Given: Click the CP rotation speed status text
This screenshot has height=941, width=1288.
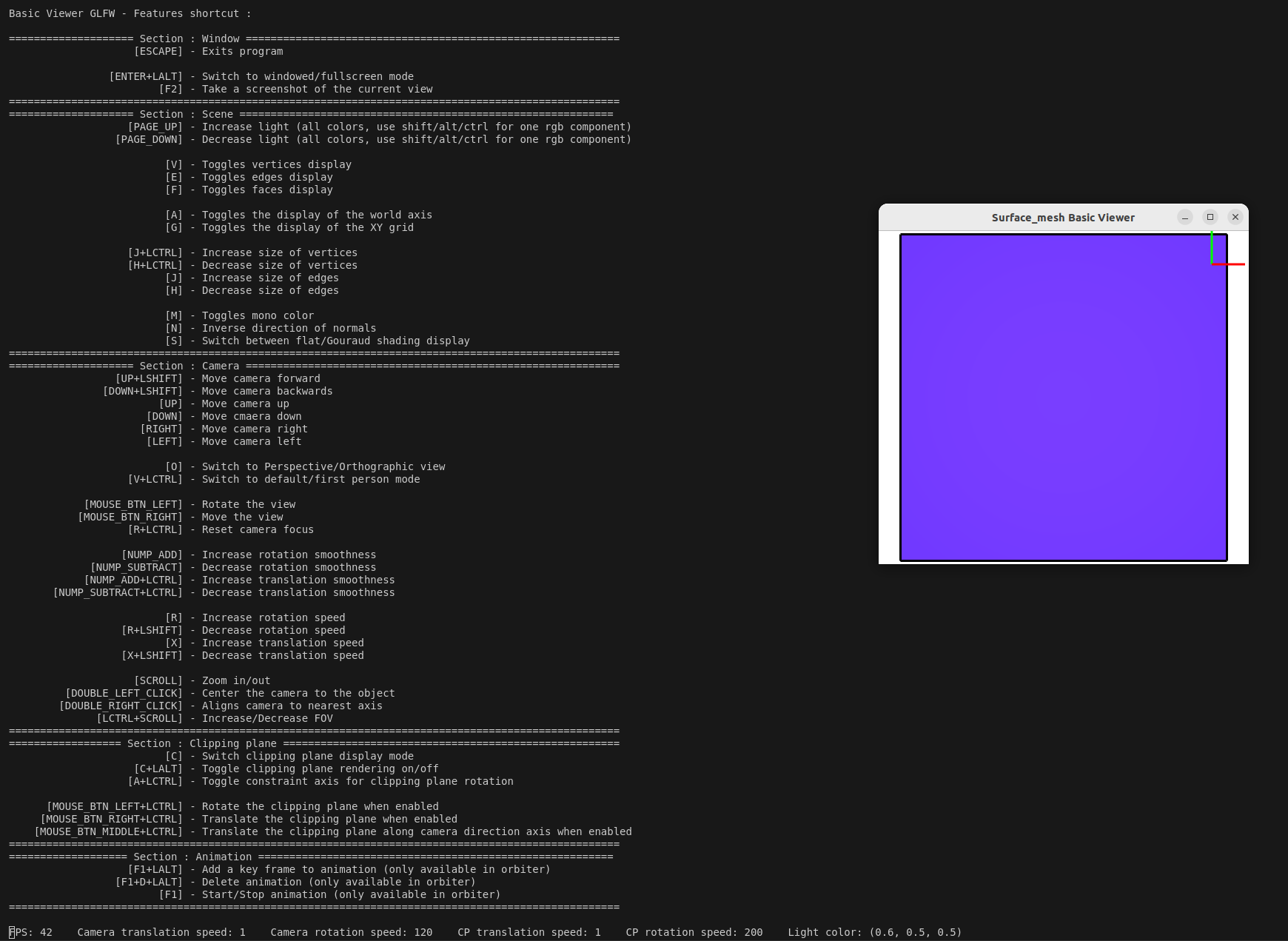Looking at the screenshot, I should [x=694, y=932].
